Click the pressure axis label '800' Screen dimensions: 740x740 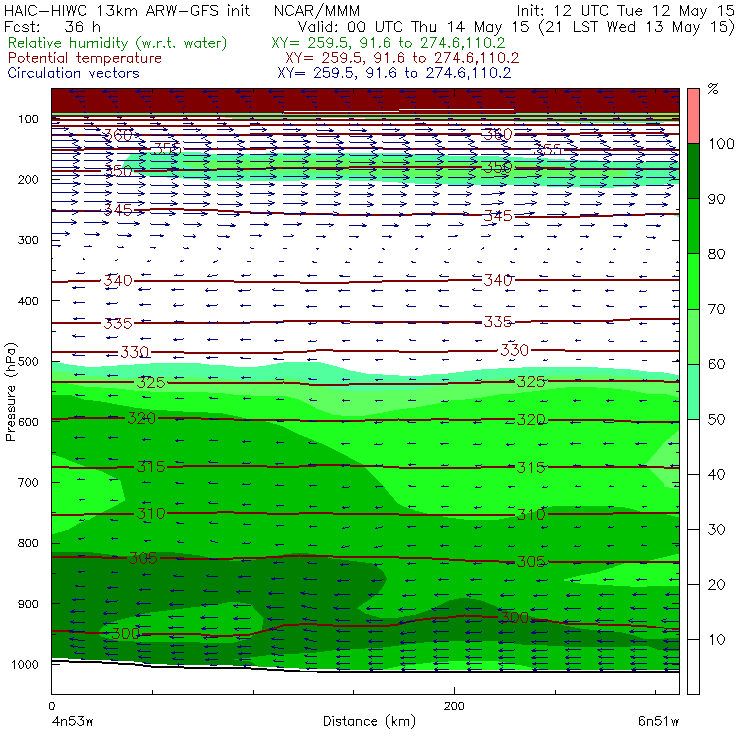(x=28, y=543)
